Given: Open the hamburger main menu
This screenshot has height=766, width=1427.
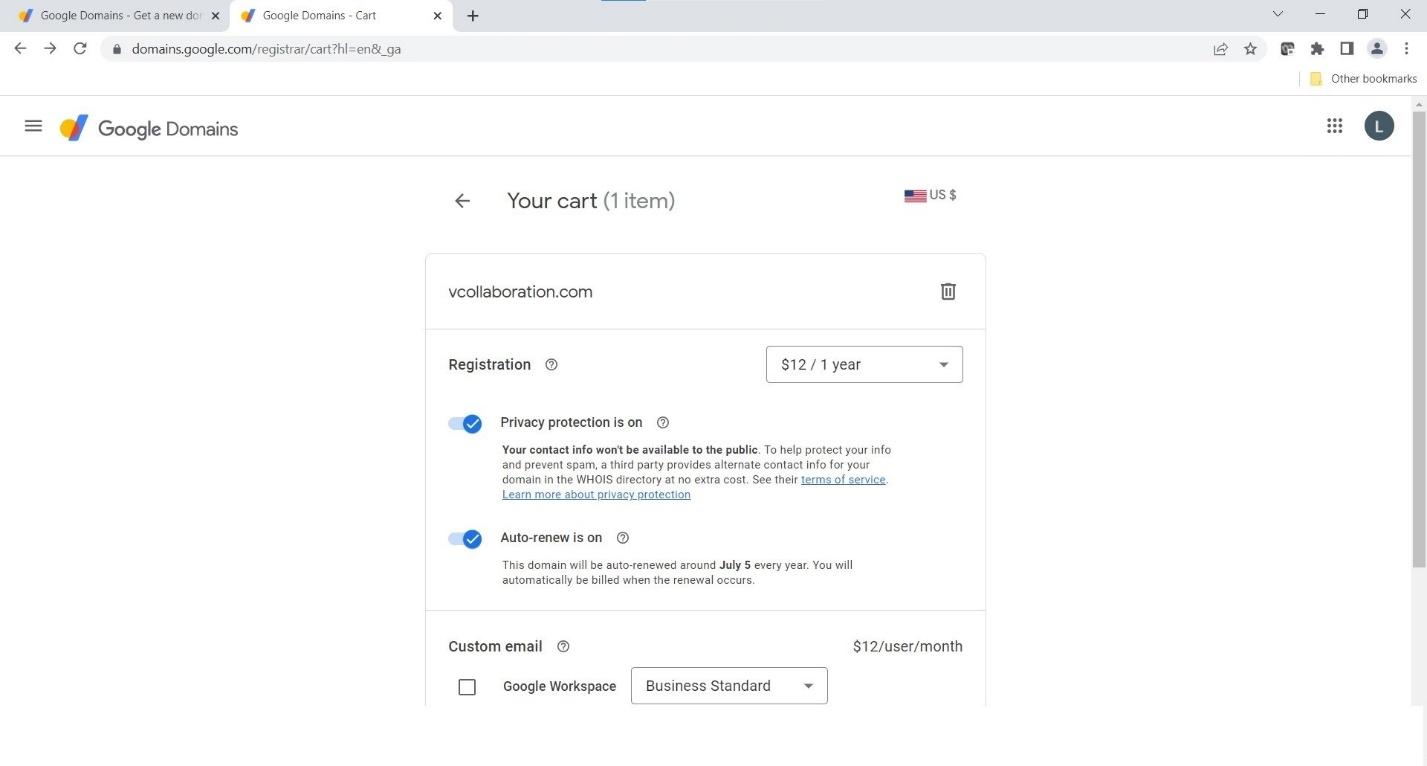Looking at the screenshot, I should click(x=33, y=126).
